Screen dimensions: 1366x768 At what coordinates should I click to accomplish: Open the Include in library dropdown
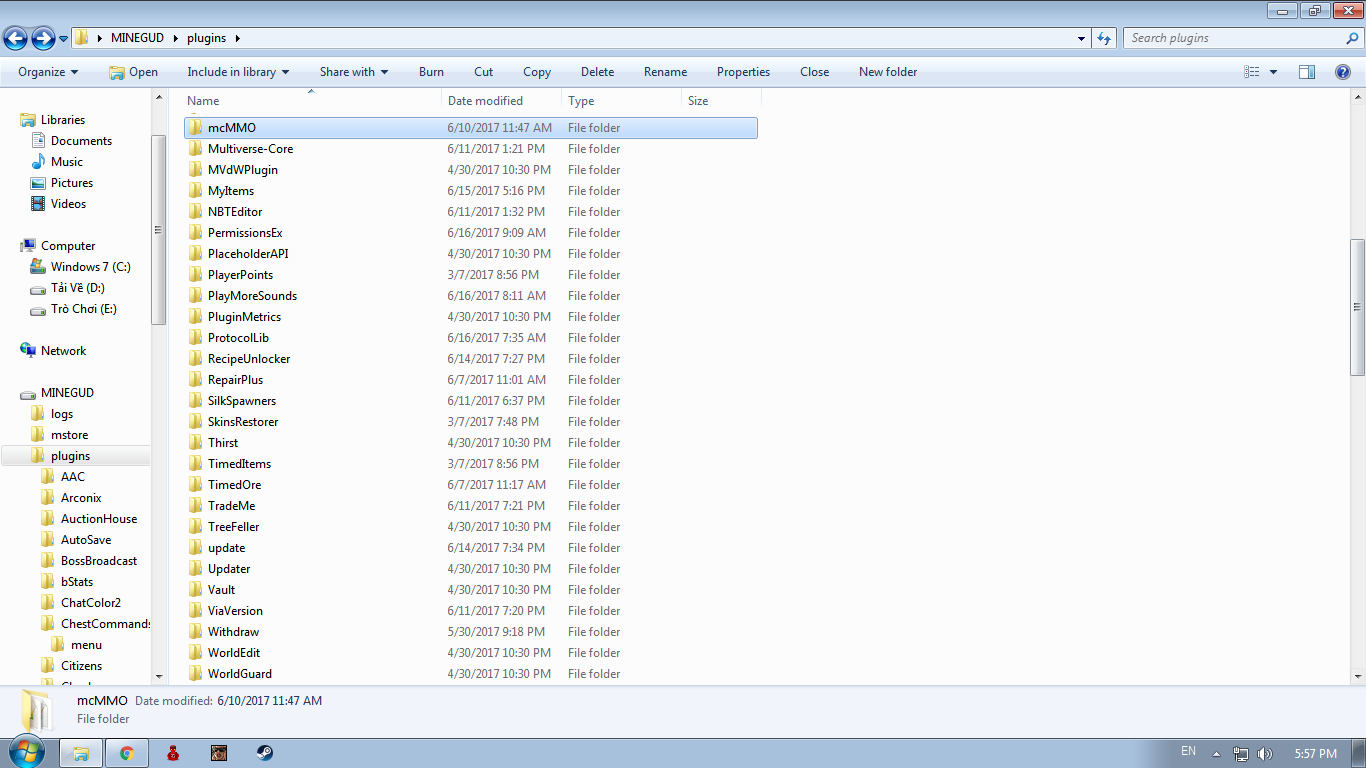tap(238, 72)
